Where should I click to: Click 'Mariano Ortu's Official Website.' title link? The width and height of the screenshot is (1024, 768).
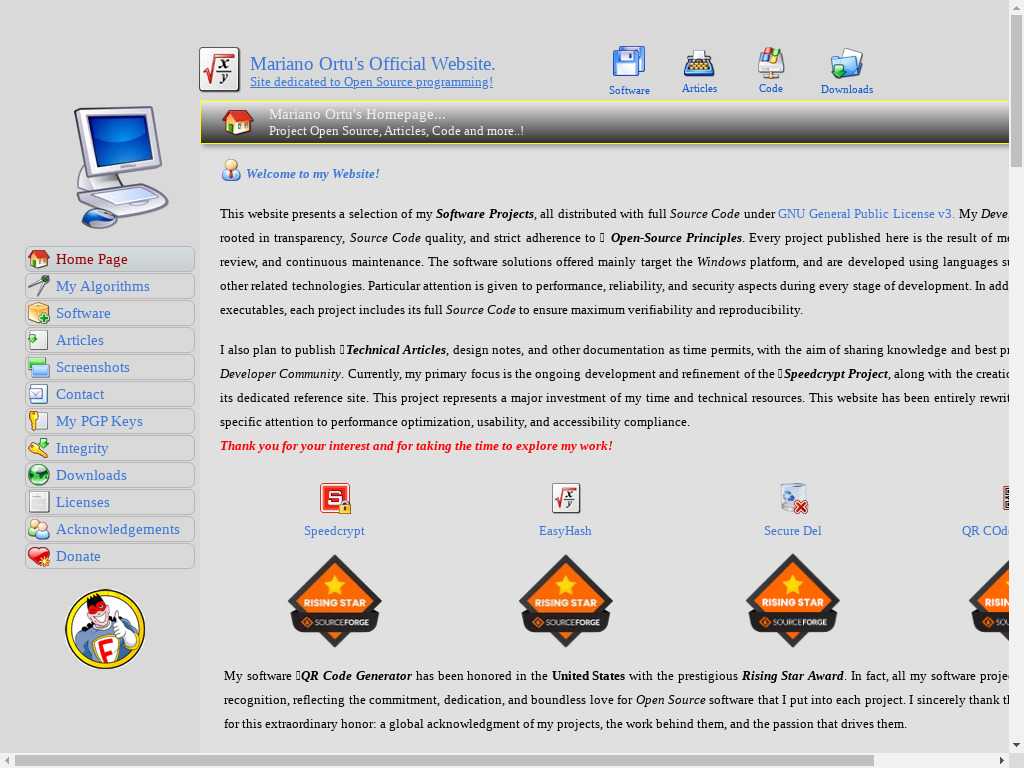(x=372, y=64)
